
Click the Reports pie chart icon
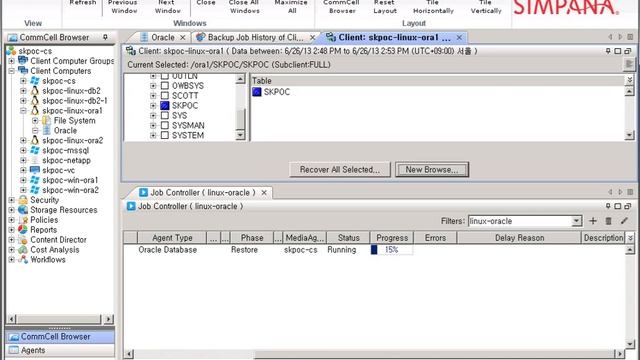click(x=23, y=230)
